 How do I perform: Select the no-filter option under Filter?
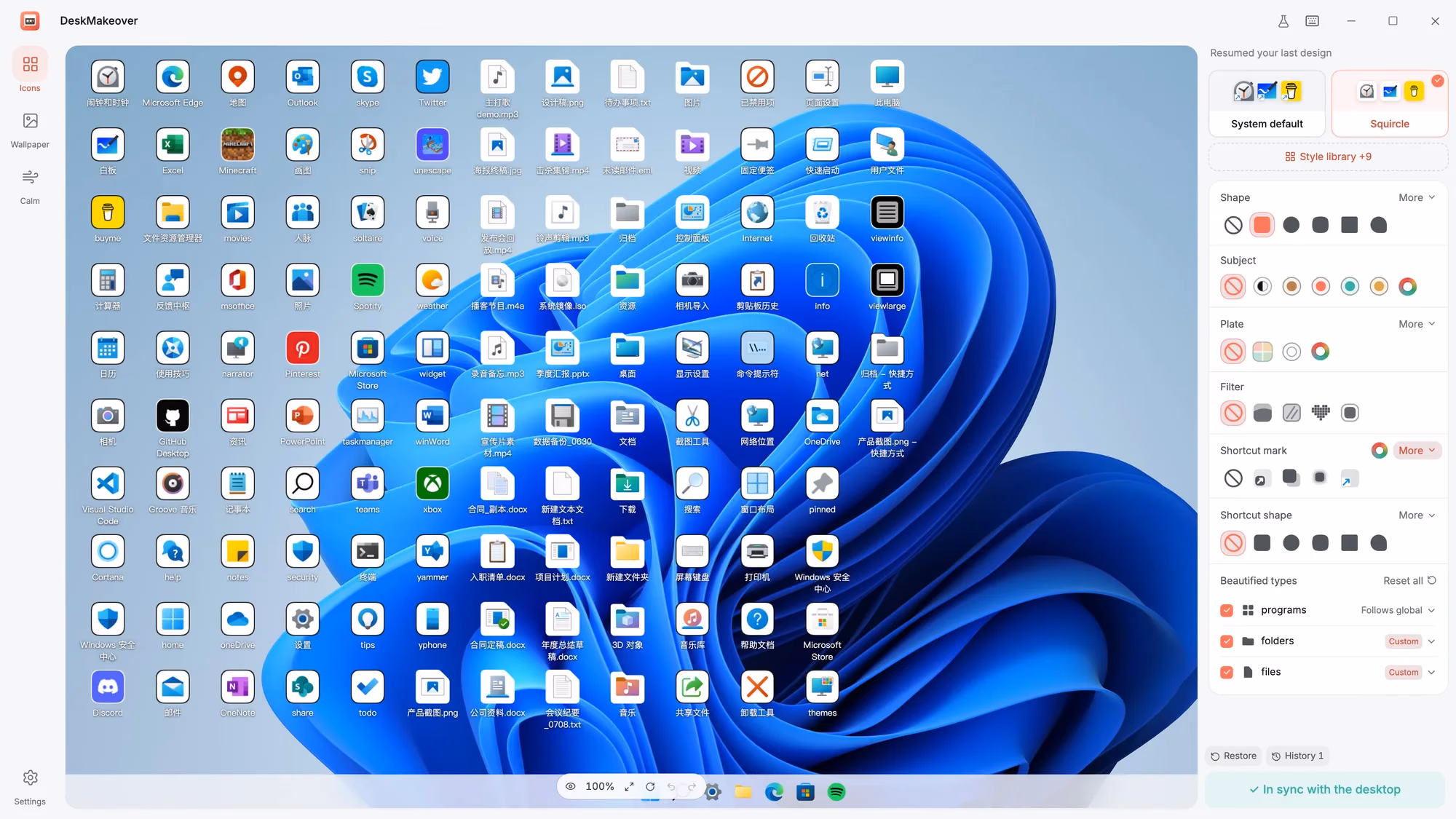point(1233,413)
